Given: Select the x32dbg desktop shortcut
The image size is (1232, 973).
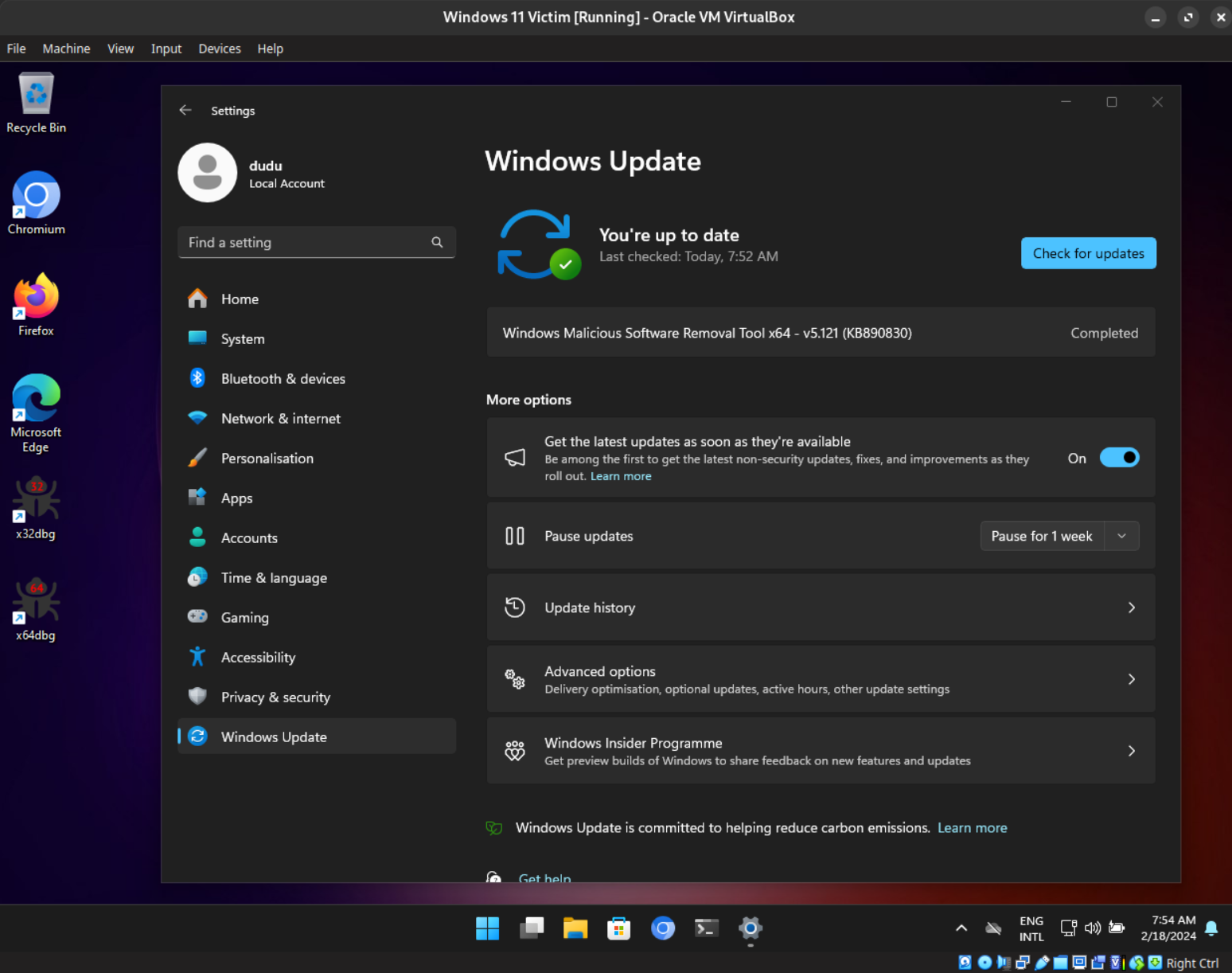Looking at the screenshot, I should click(36, 508).
